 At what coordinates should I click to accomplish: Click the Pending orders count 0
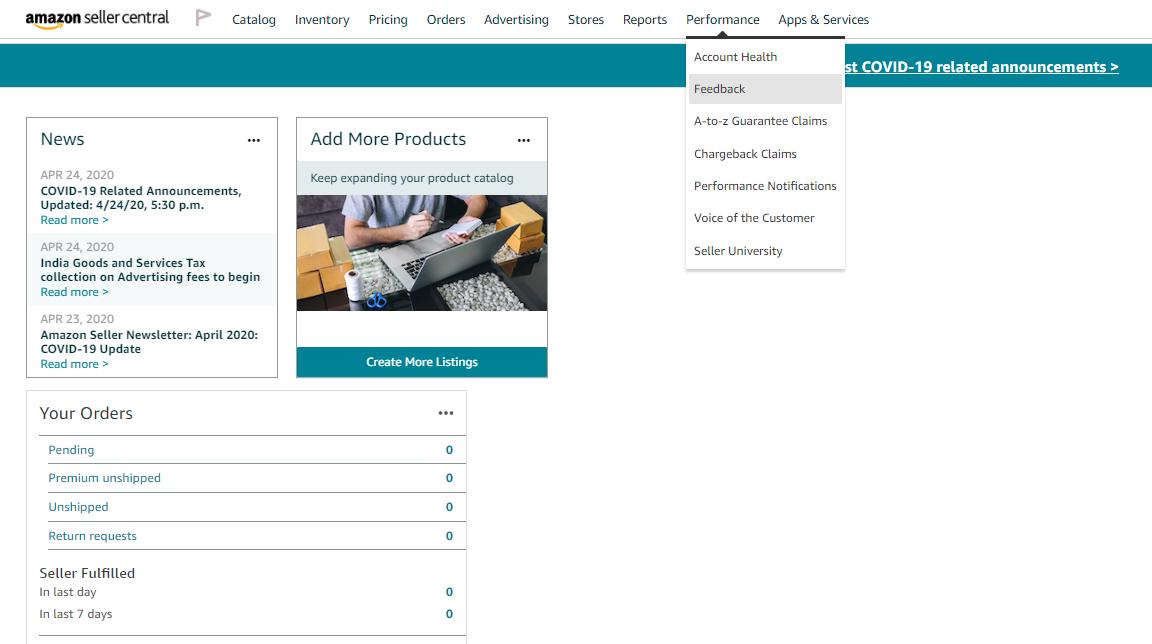[449, 450]
